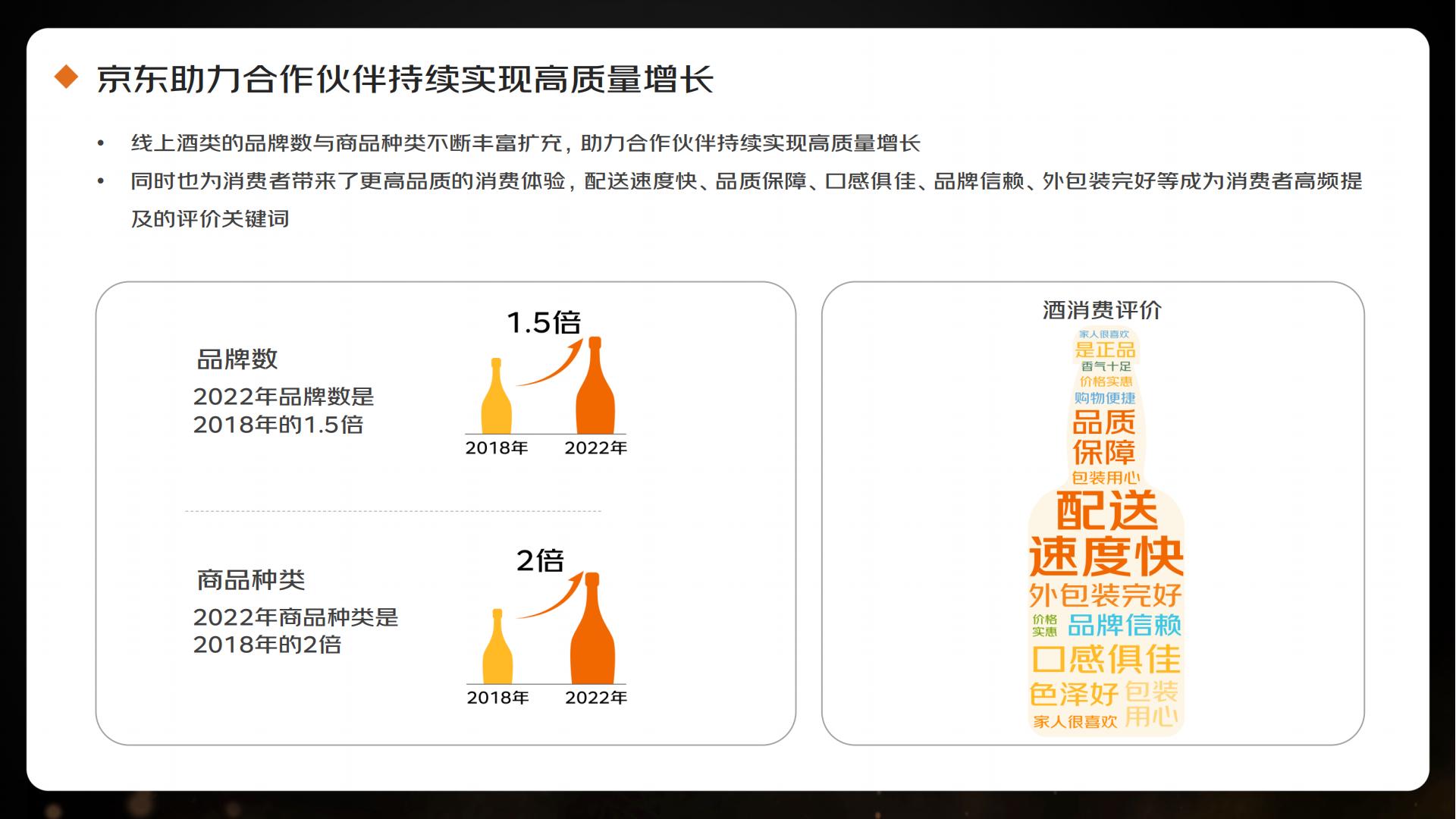This screenshot has width=1456, height=819.
Task: Select the slide title 京东助力合作伙伴持续实现高质量增长
Action: (x=406, y=79)
